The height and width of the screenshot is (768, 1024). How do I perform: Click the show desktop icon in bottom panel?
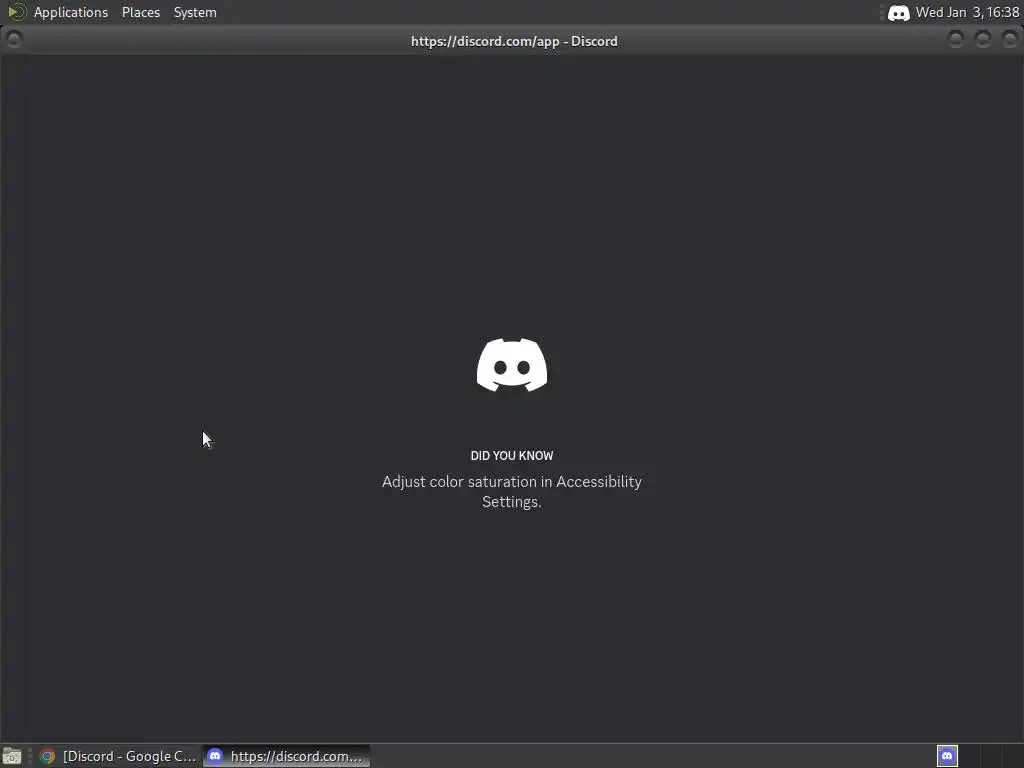(12, 756)
